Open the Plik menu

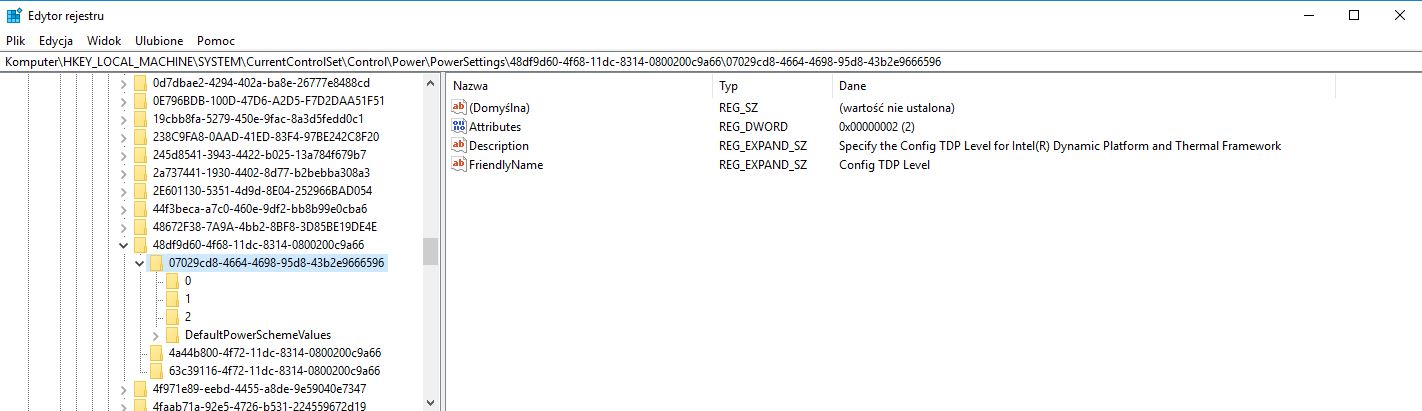coord(15,41)
